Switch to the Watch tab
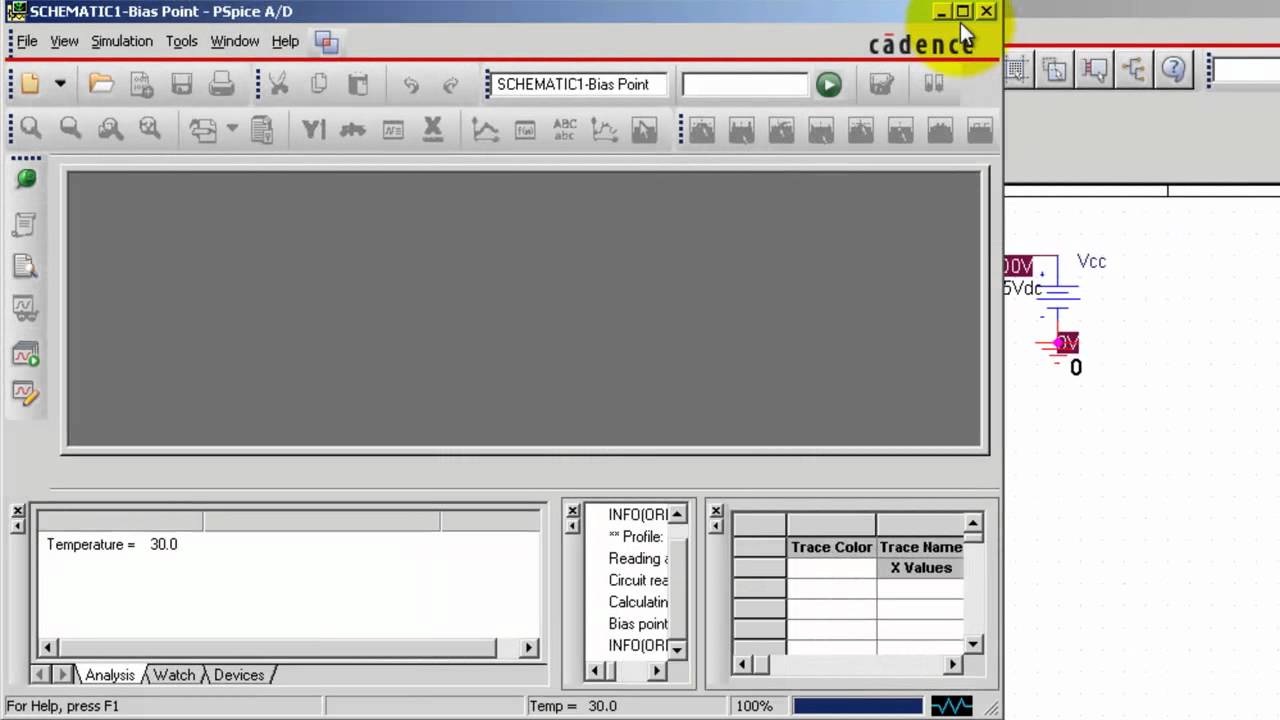This screenshot has width=1280, height=720. tap(174, 675)
